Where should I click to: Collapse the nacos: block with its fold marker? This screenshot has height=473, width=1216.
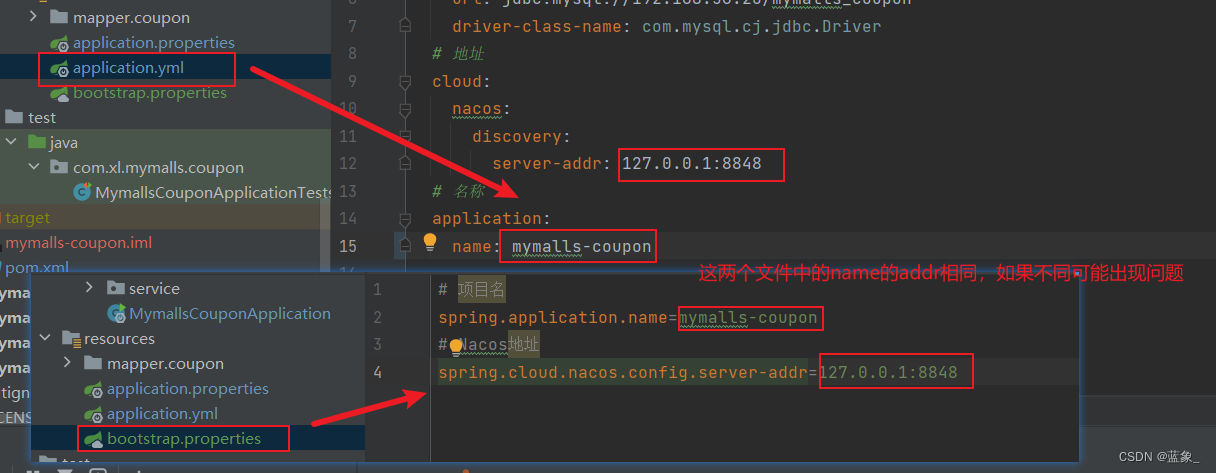pos(405,109)
